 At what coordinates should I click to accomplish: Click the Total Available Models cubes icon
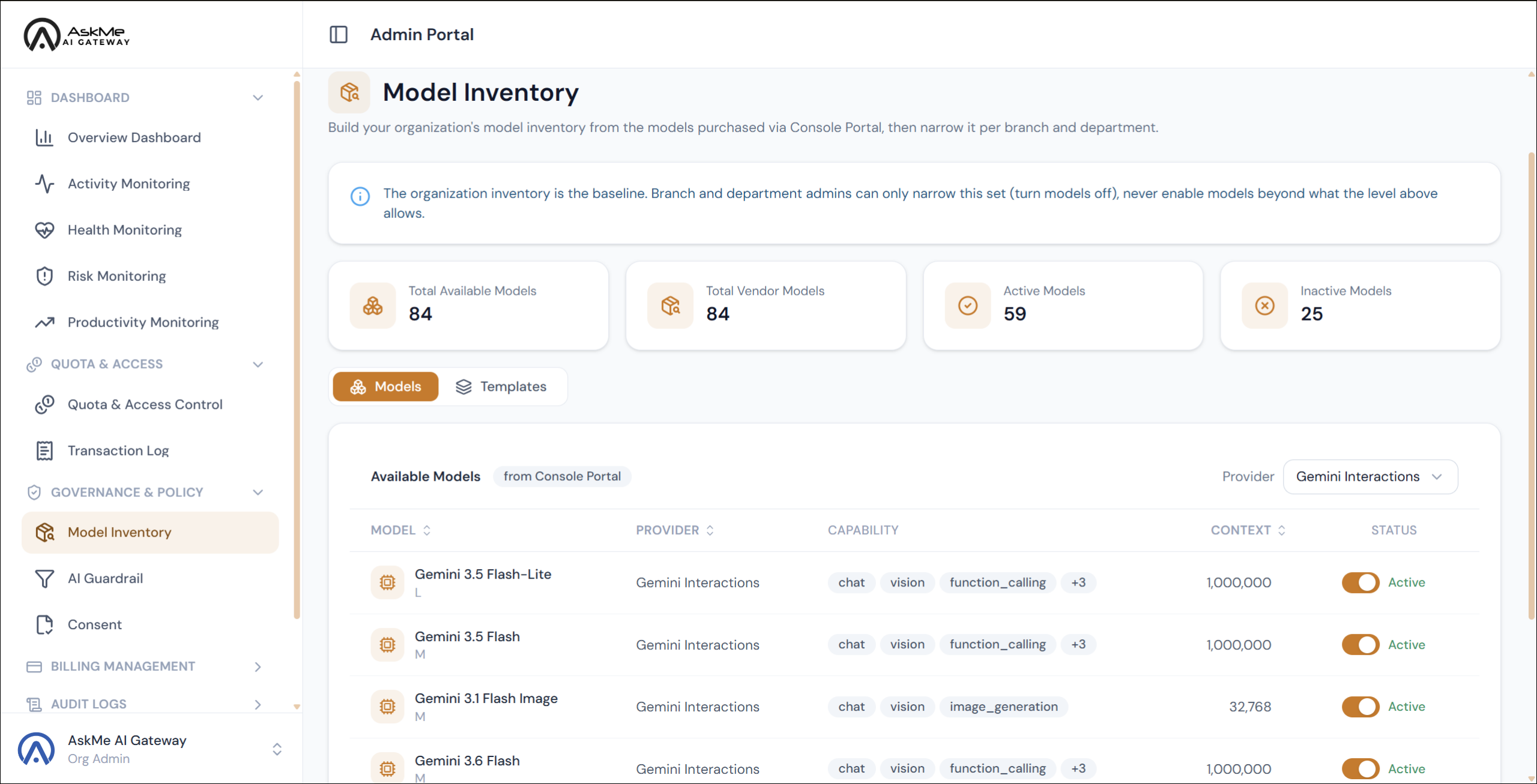[373, 306]
